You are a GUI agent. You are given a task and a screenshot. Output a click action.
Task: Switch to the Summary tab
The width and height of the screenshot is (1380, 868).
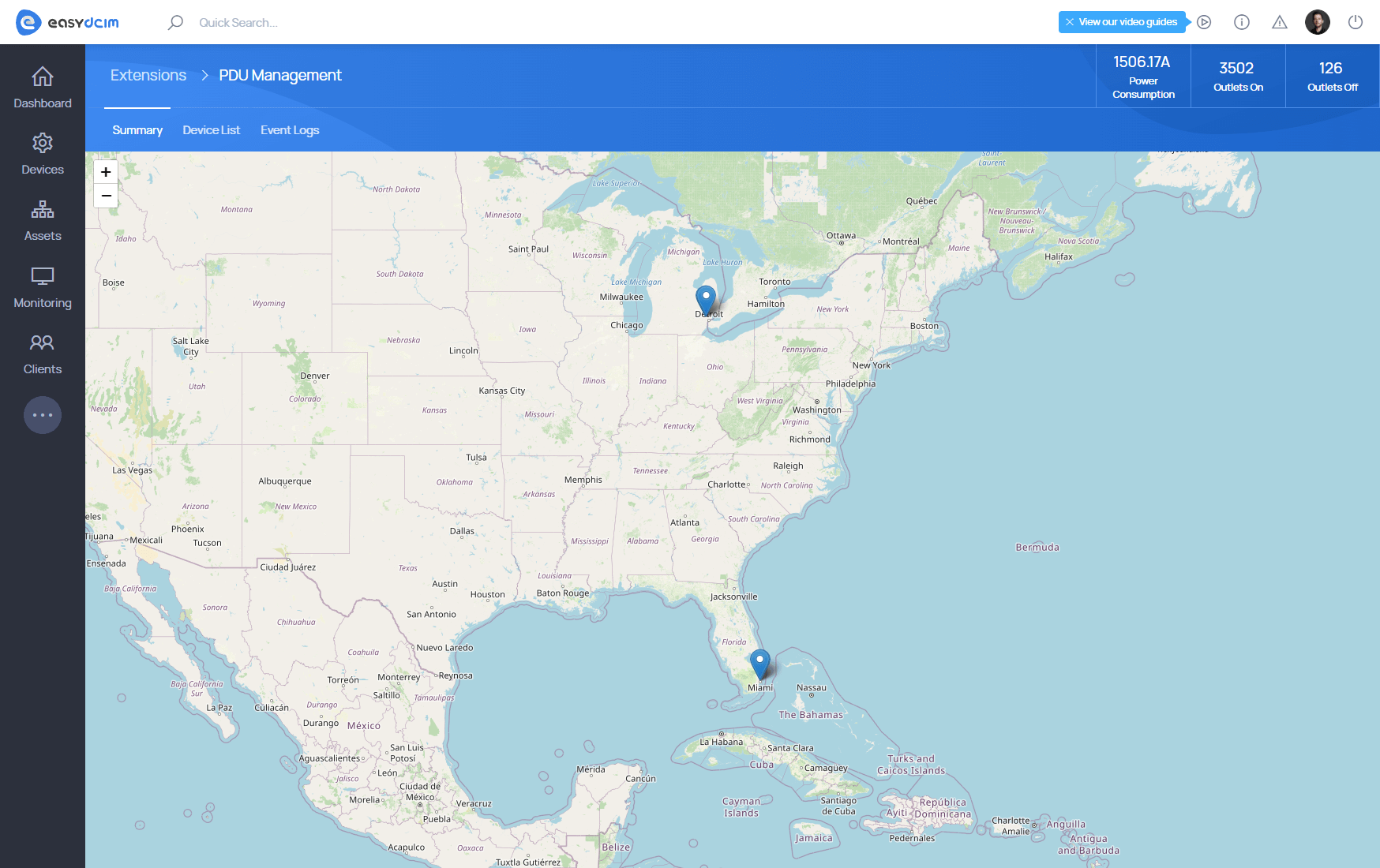[x=137, y=130]
